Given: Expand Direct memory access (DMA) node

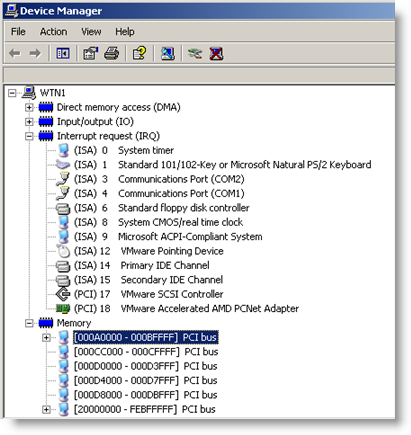Looking at the screenshot, I should click(29, 107).
